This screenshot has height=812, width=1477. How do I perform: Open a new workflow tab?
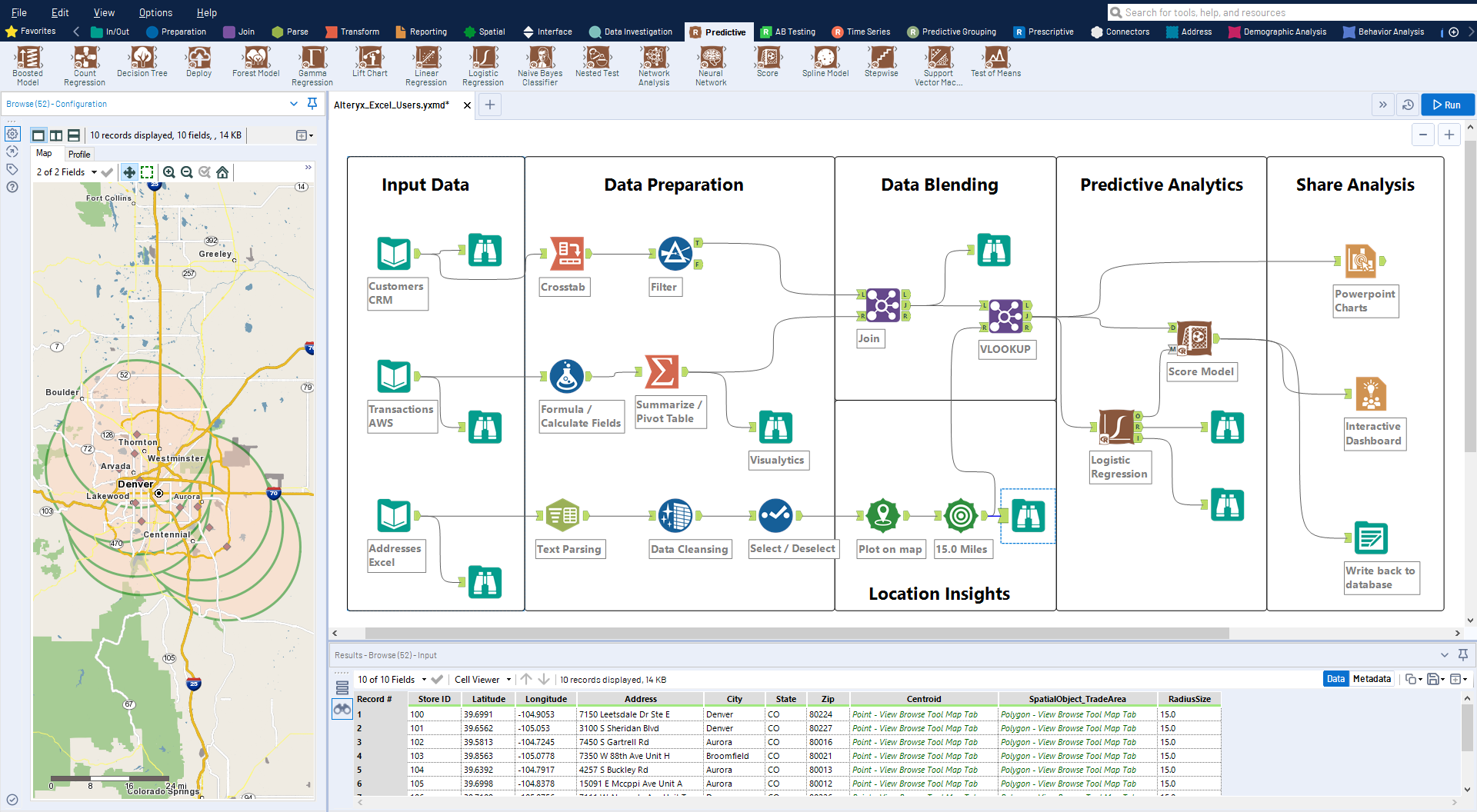pyautogui.click(x=490, y=105)
